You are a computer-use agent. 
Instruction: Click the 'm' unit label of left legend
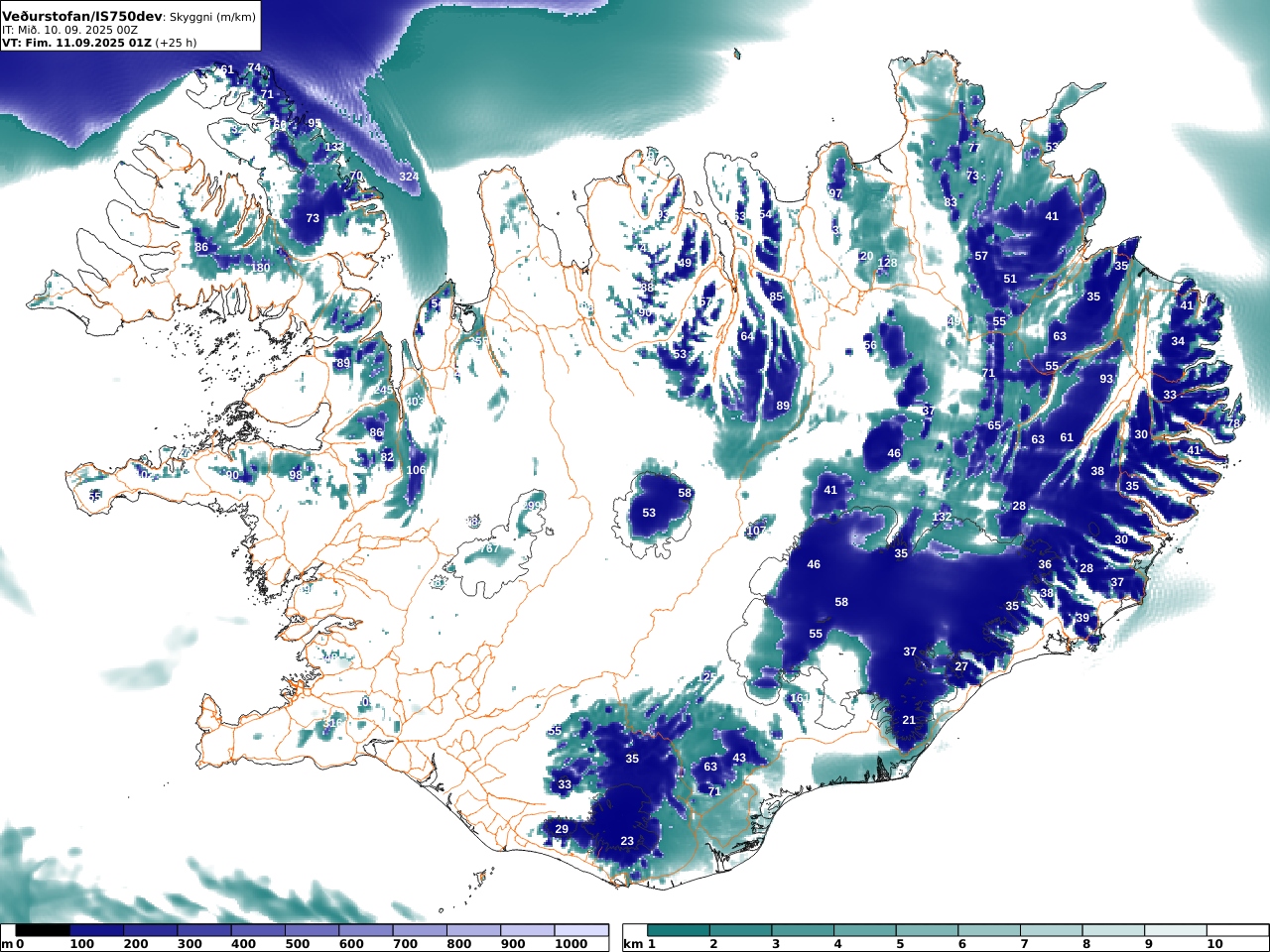click(7, 944)
